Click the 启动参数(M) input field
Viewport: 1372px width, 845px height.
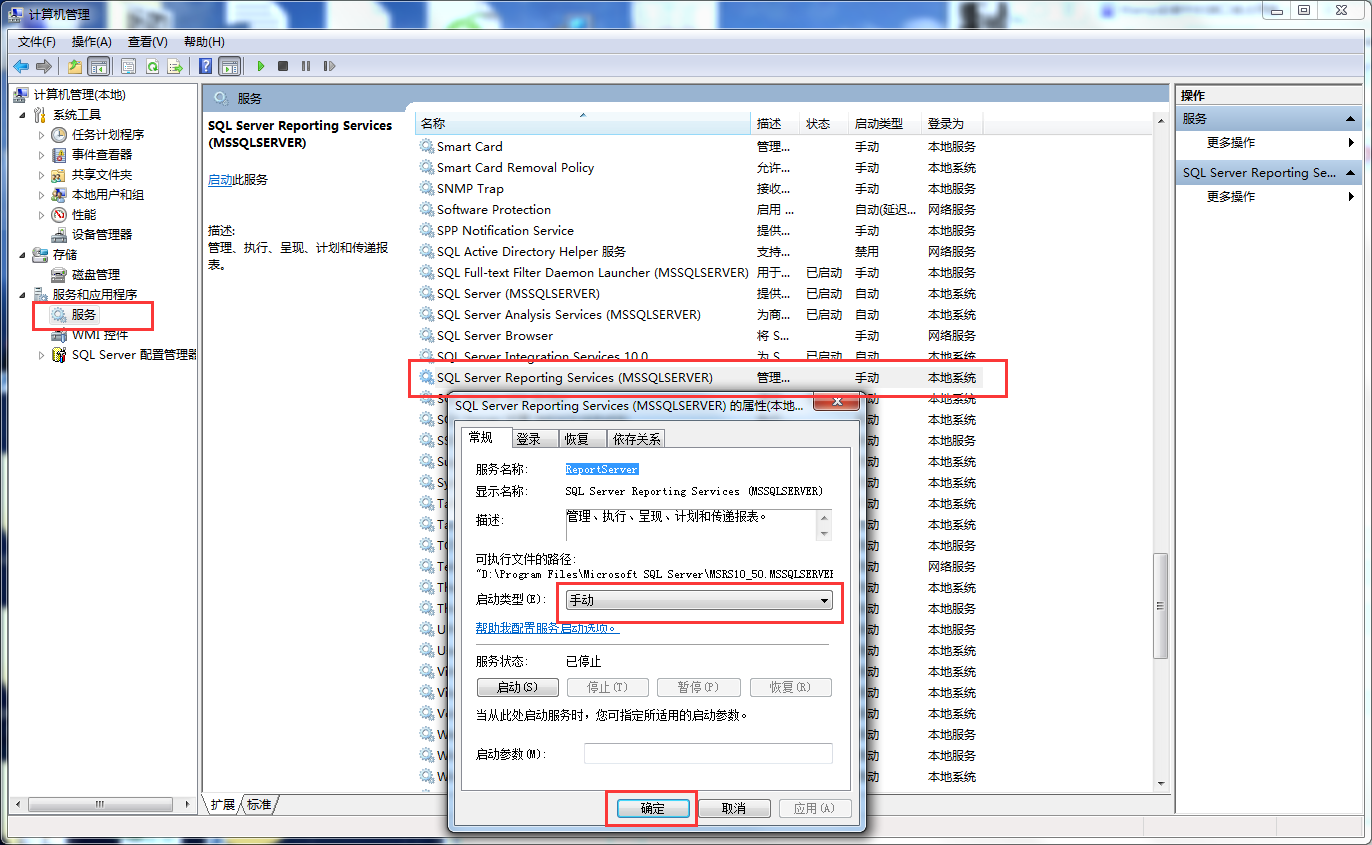tap(708, 753)
